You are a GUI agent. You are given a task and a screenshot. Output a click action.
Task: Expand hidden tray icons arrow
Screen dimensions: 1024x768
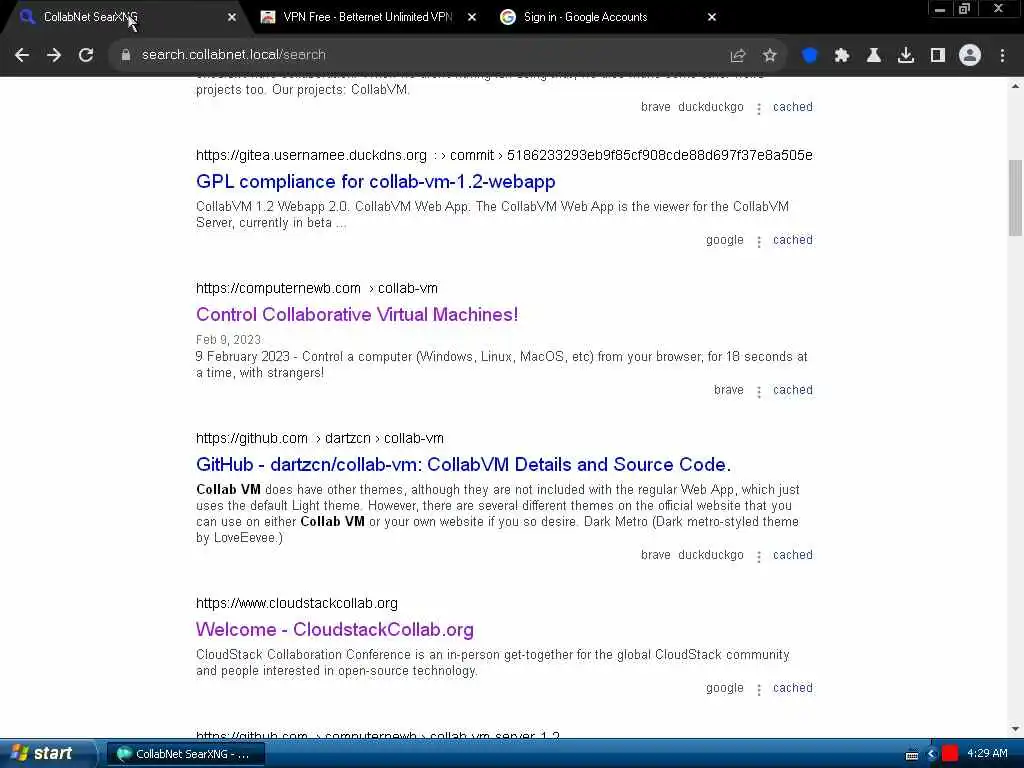click(932, 754)
